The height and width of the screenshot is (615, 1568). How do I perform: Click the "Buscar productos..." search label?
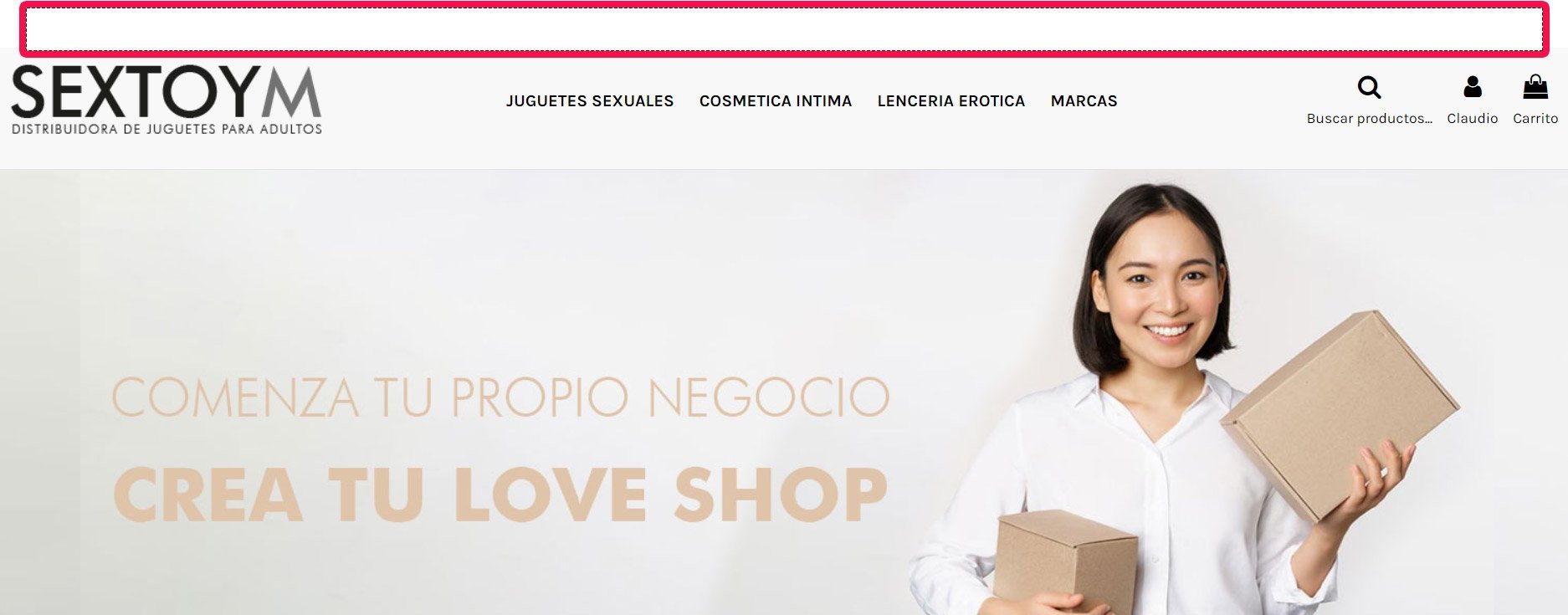pos(1370,119)
